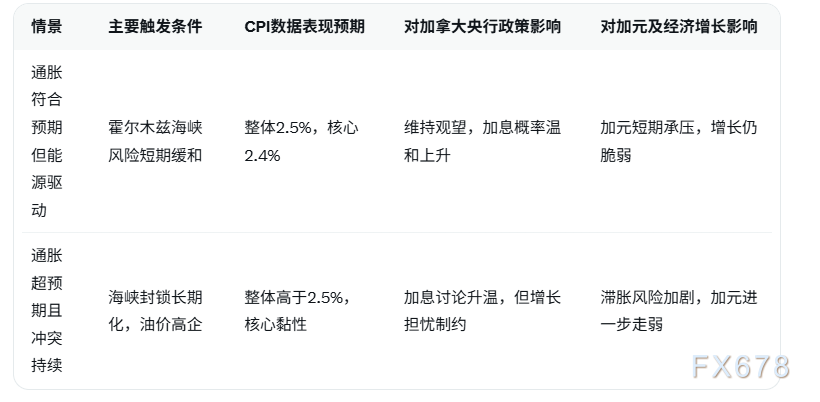This screenshot has height=402, width=820.
Task: Click the 霍尔木兹海峡 text line
Action: [x=155, y=127]
